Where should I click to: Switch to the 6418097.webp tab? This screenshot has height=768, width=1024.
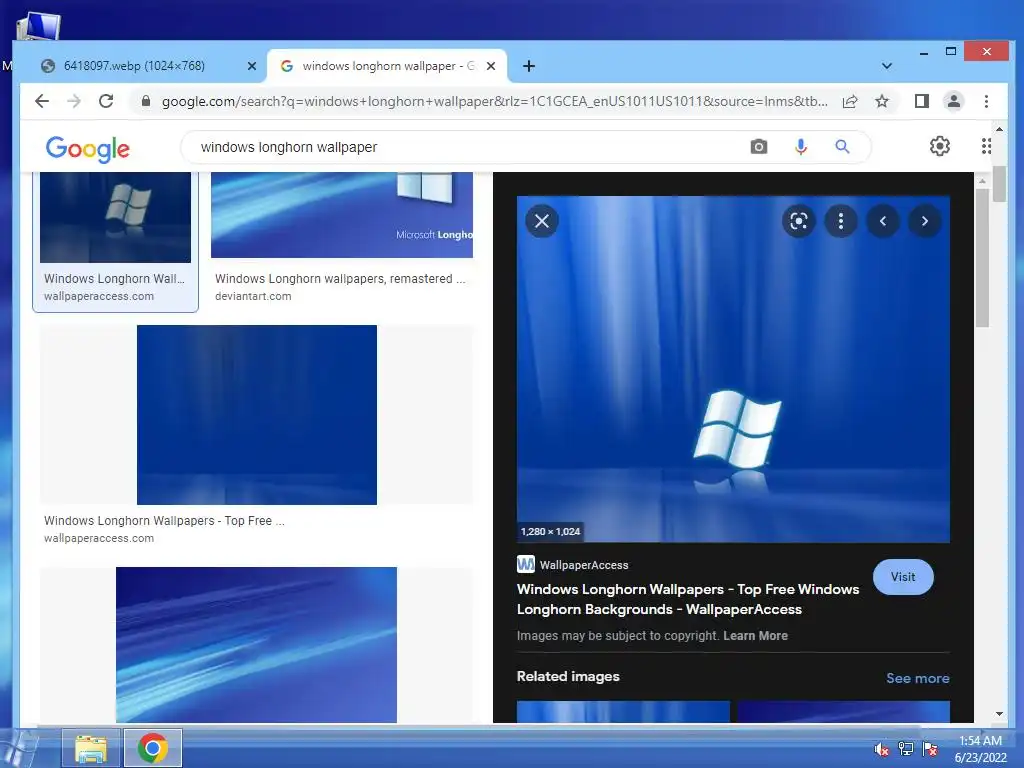click(134, 66)
